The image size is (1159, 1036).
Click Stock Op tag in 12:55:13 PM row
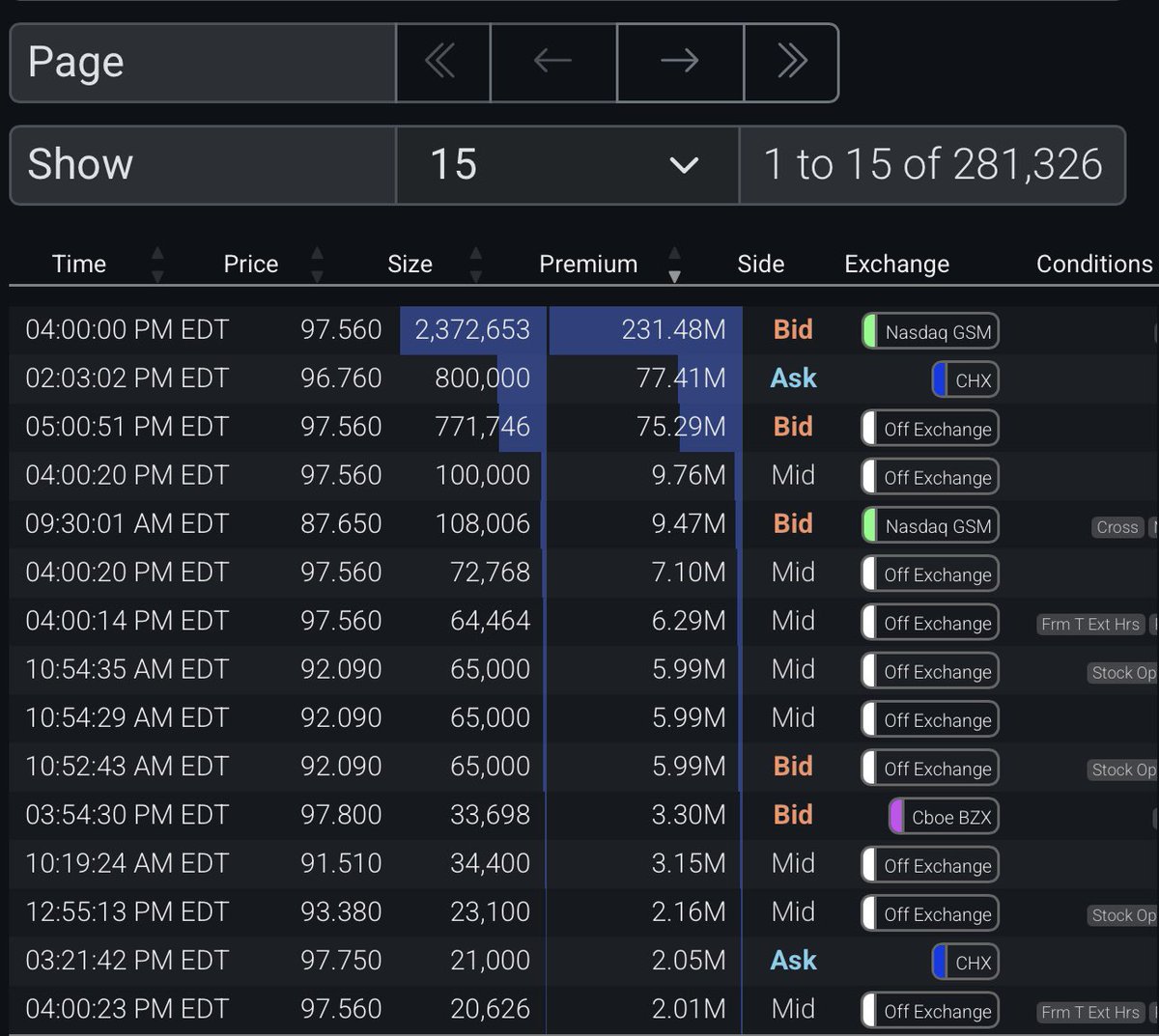pos(1123,915)
